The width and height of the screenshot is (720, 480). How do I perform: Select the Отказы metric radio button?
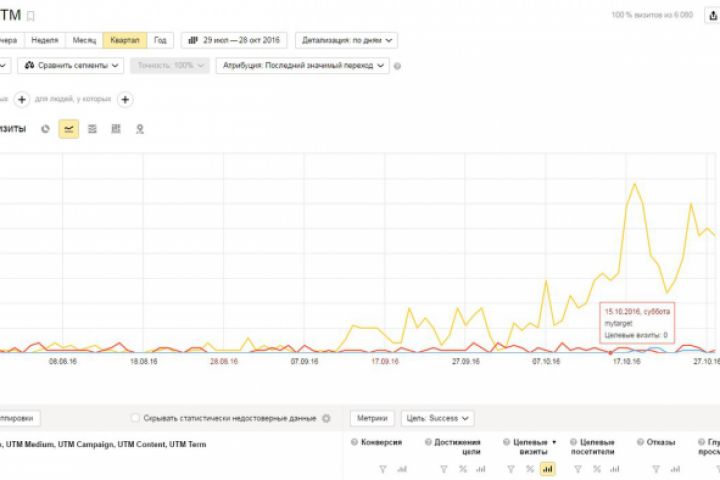[x=640, y=441]
